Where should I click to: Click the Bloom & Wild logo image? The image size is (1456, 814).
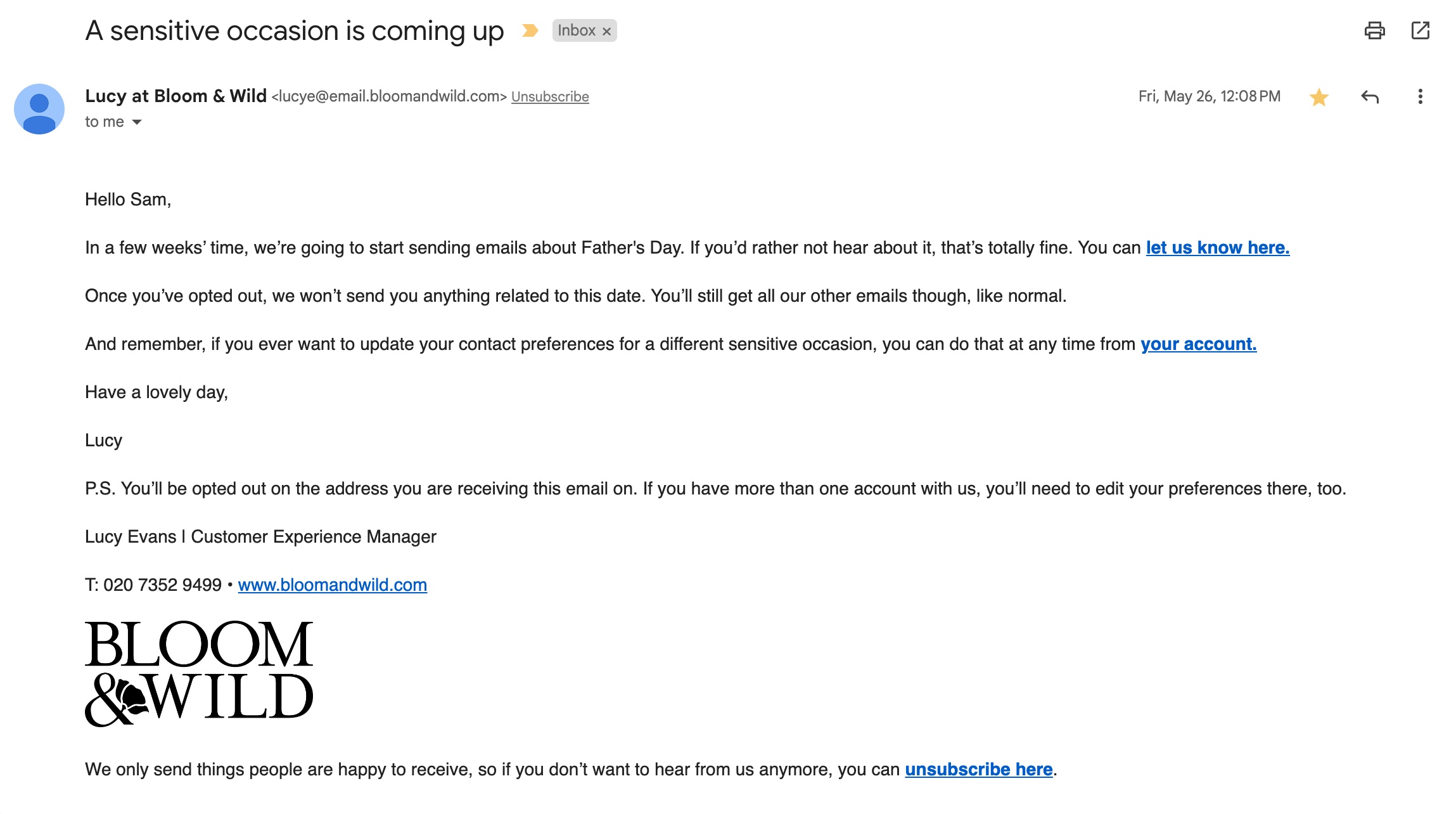[199, 673]
